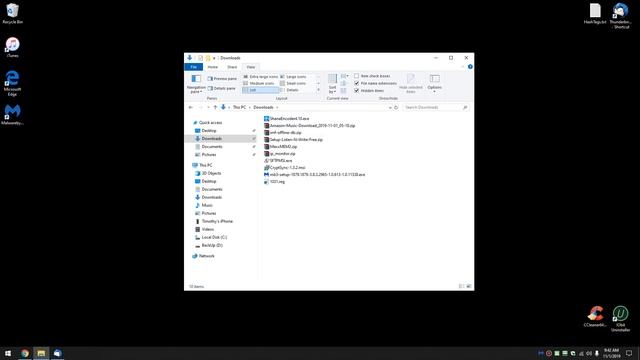
Task: Select the View ribbon tab
Action: (251, 67)
